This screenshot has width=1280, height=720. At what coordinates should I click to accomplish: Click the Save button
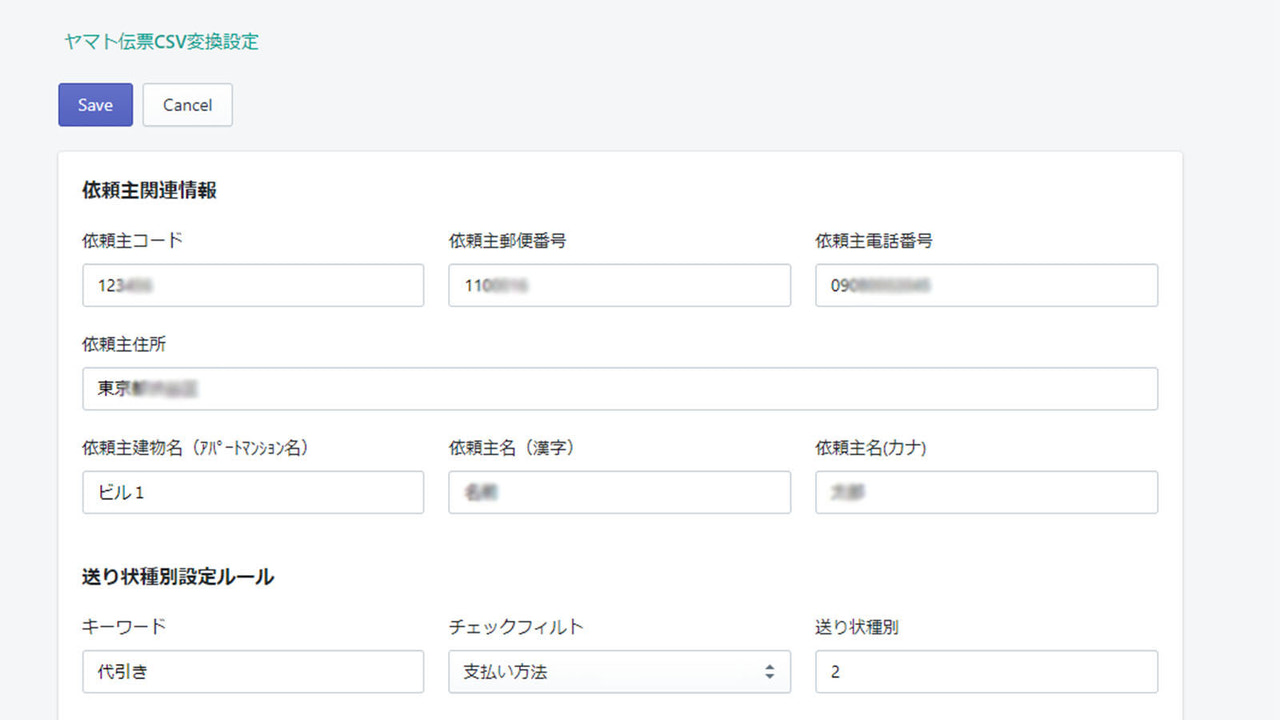(x=95, y=104)
